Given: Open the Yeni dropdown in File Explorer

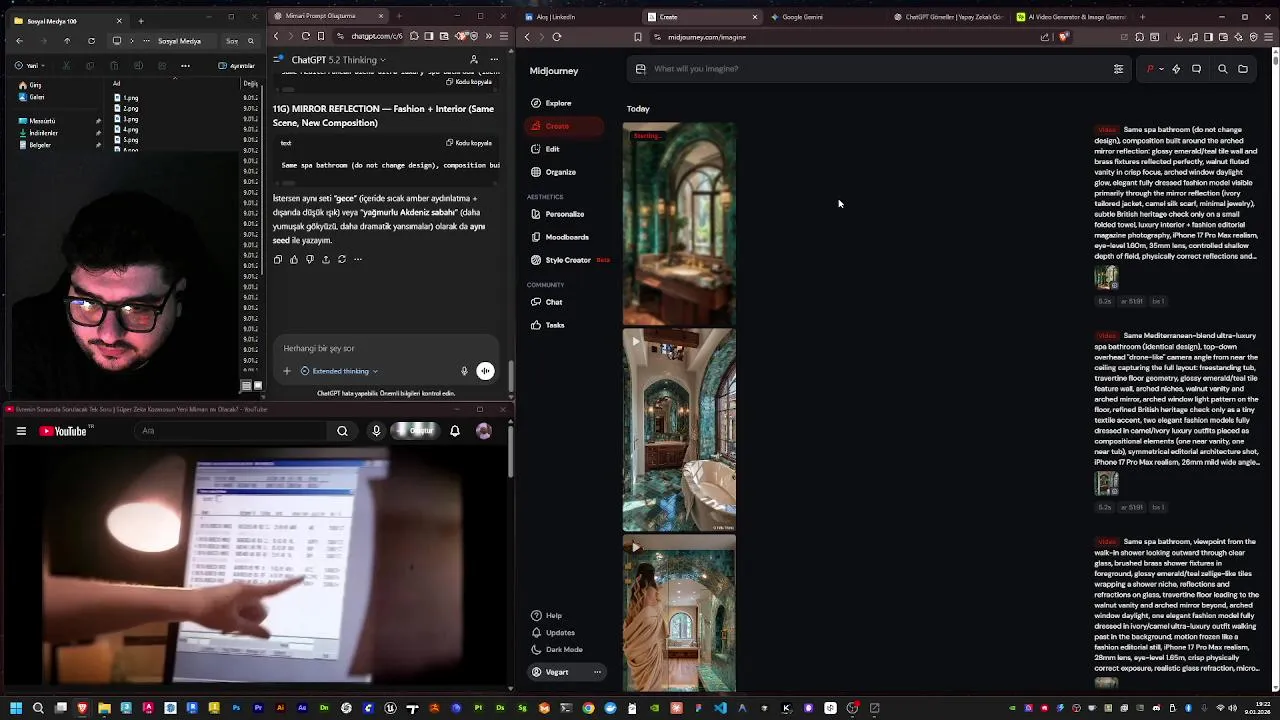Looking at the screenshot, I should click(28, 66).
